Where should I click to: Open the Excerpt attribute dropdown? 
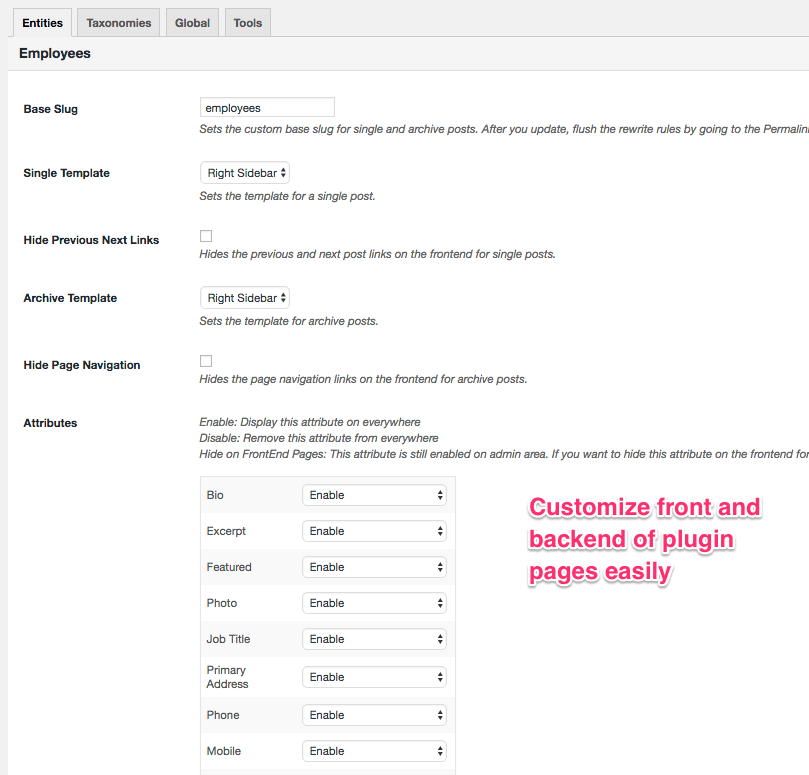pos(374,531)
